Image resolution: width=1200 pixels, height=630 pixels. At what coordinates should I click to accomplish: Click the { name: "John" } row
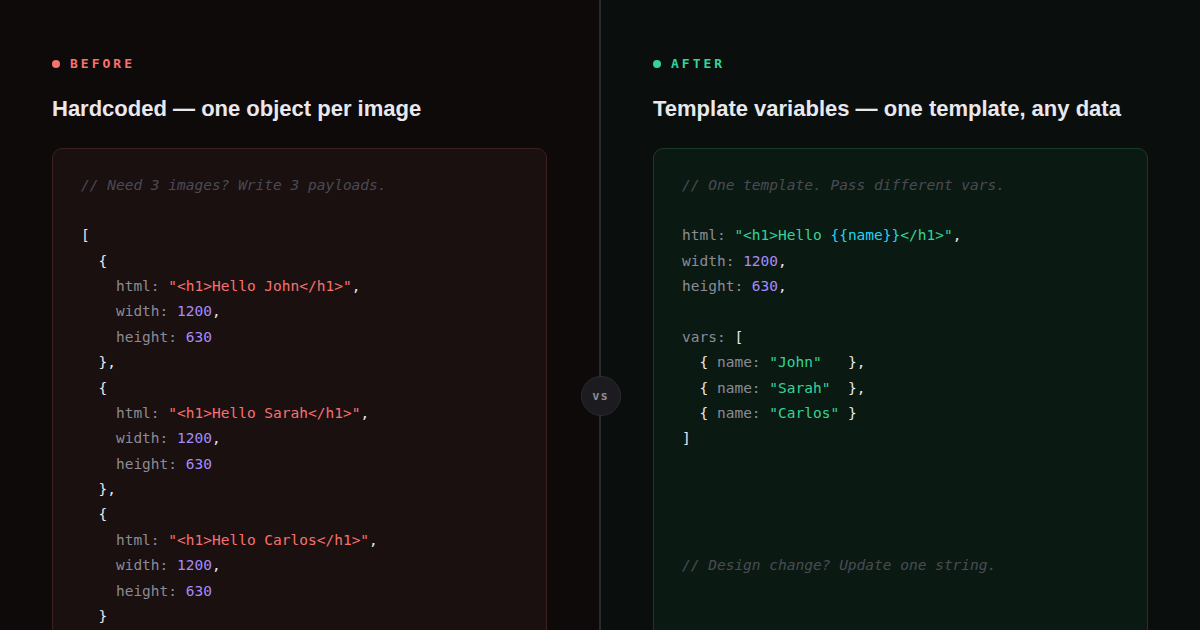782,362
